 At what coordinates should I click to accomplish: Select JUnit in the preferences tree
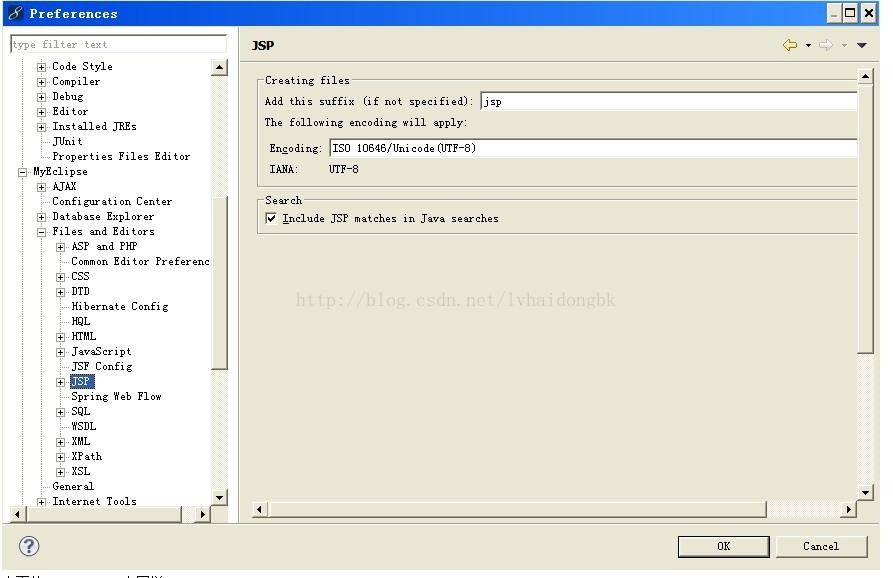pos(67,141)
